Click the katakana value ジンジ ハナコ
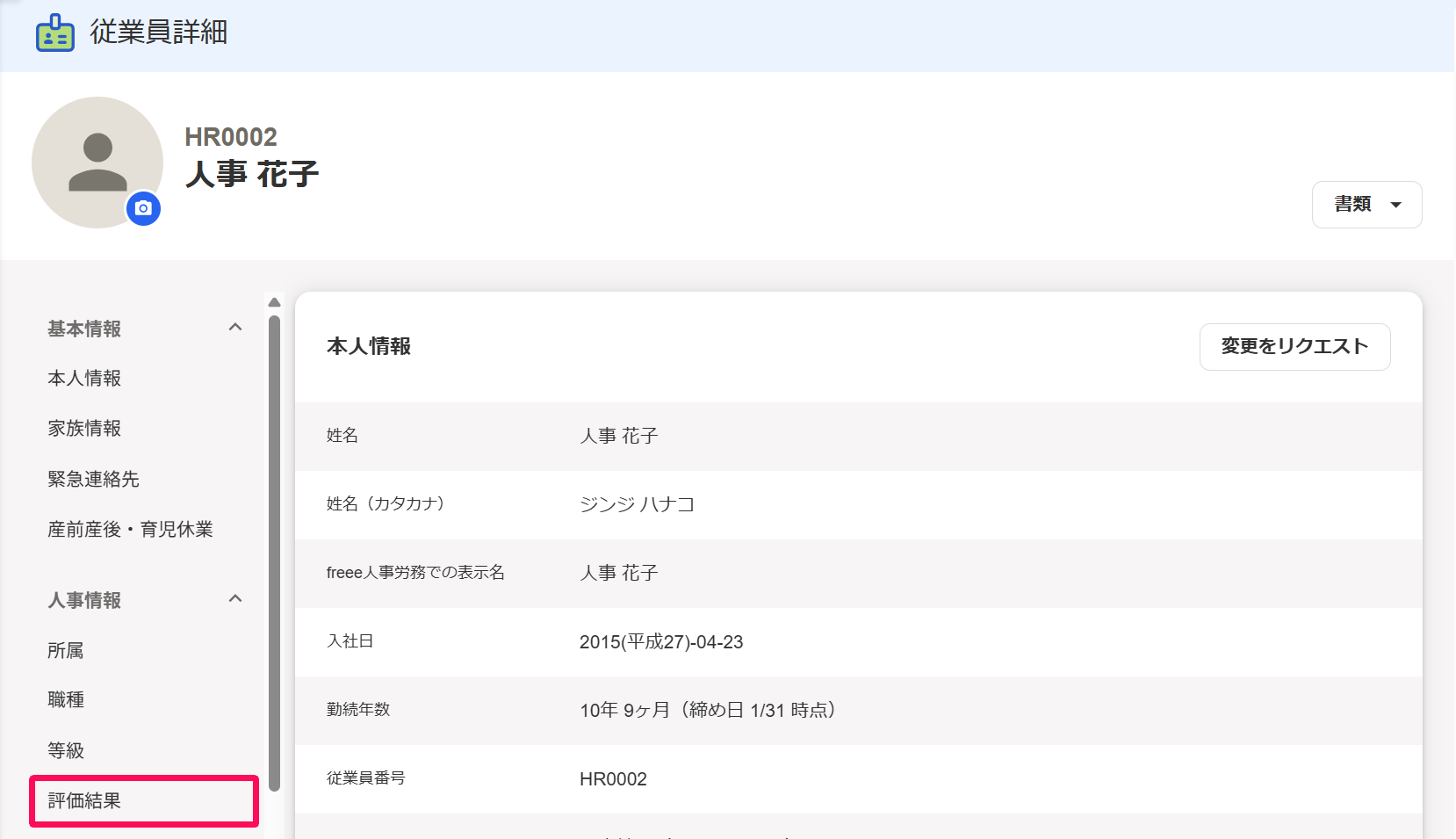The height and width of the screenshot is (839, 1456). pos(638,505)
